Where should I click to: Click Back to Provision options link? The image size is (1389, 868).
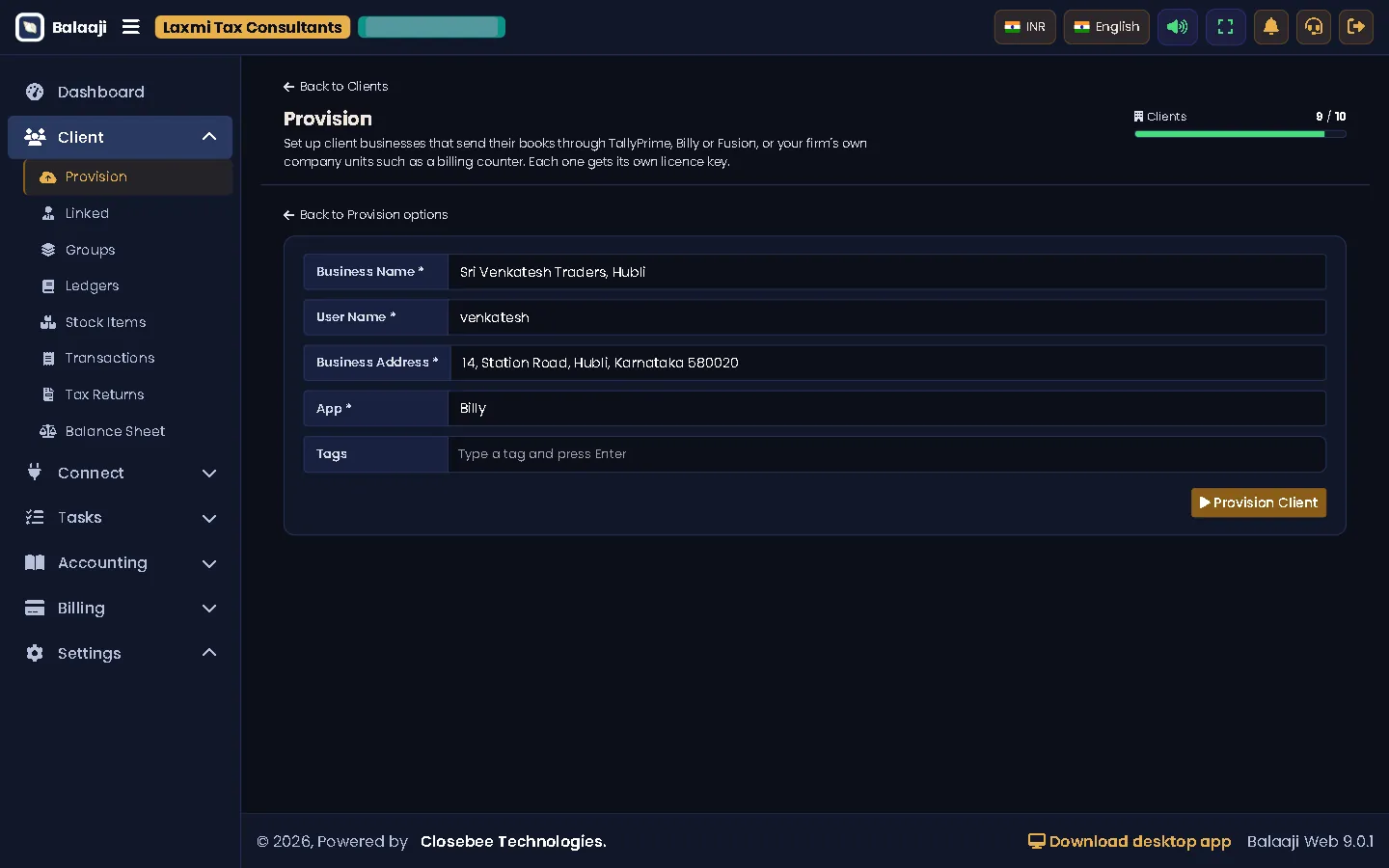coord(366,215)
